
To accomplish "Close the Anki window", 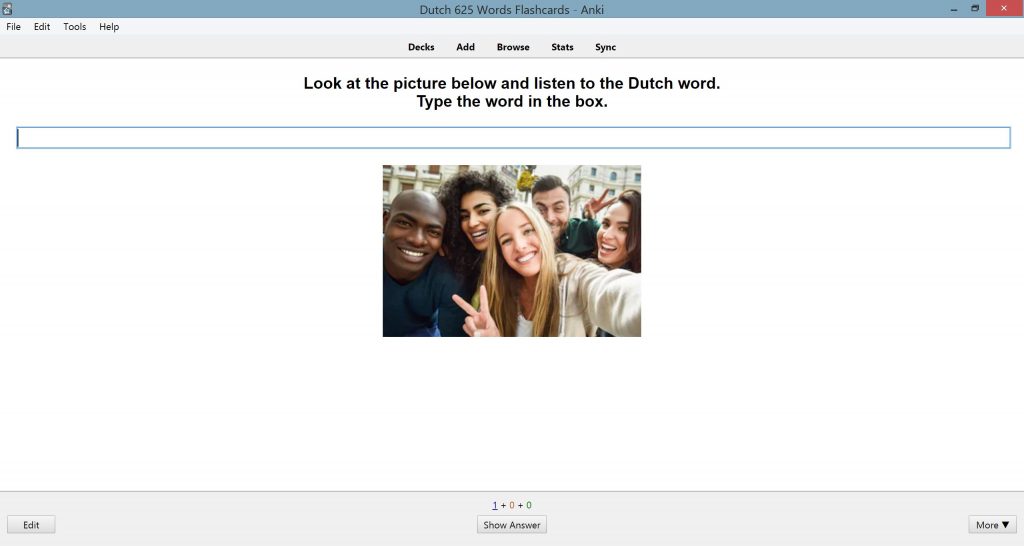I will point(1004,8).
